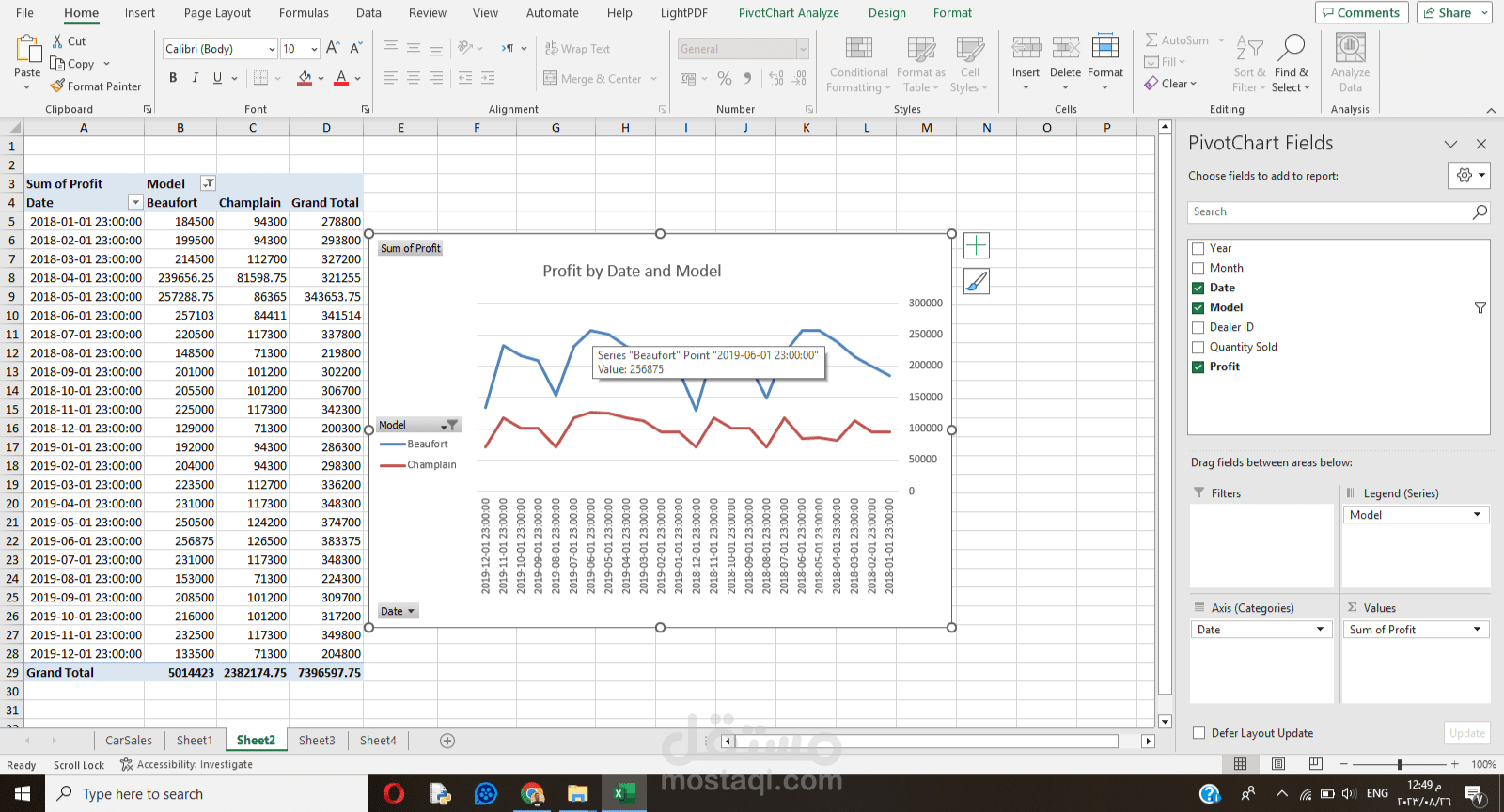Click the Clear button
The height and width of the screenshot is (812, 1504).
(x=1170, y=84)
